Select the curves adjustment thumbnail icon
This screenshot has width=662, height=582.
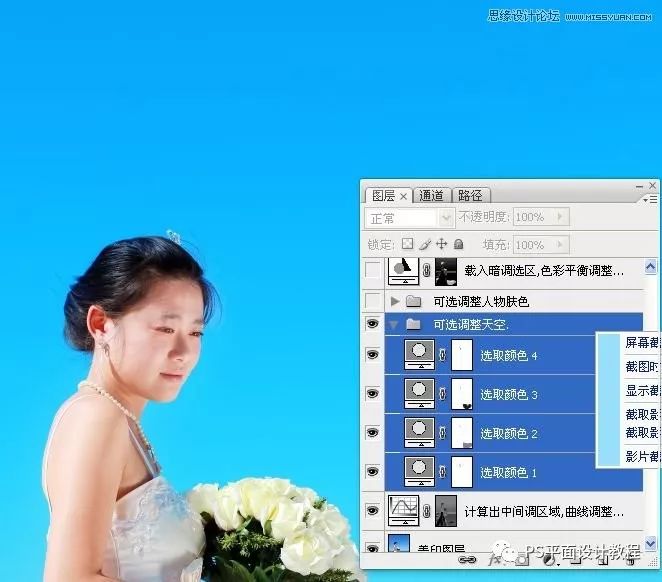pos(403,511)
